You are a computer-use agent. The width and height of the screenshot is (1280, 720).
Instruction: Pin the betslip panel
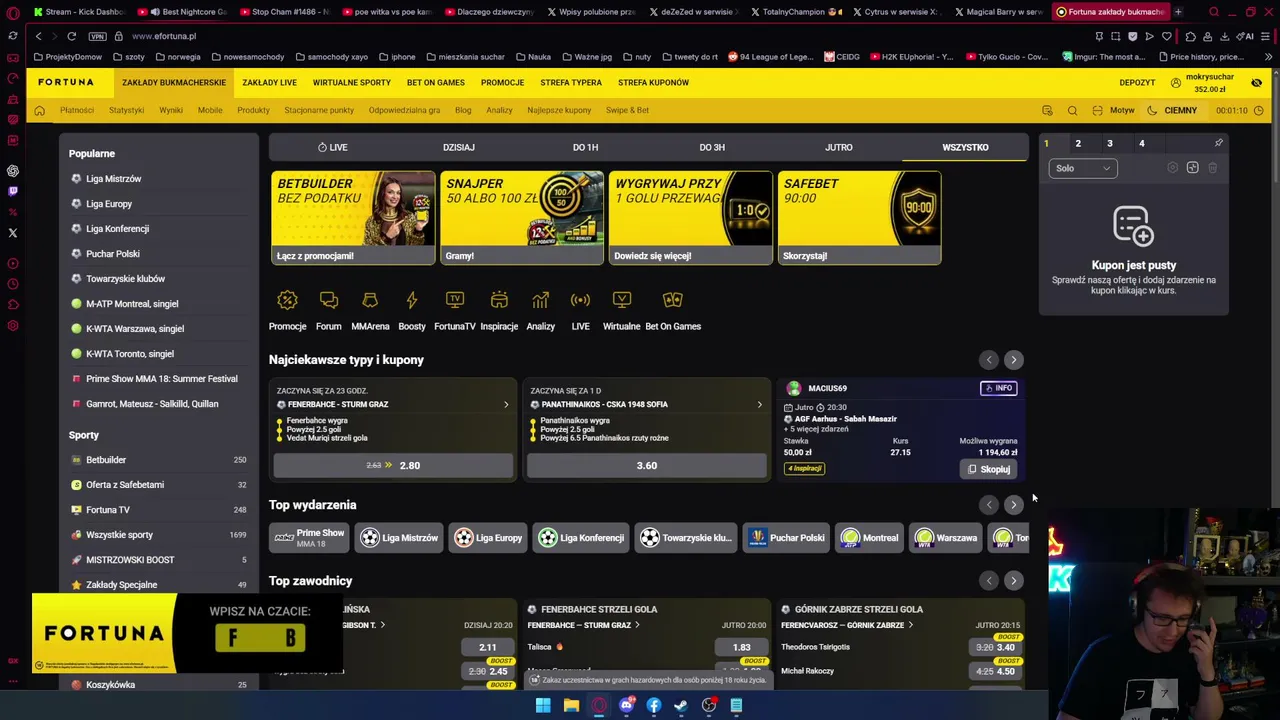coord(1218,143)
